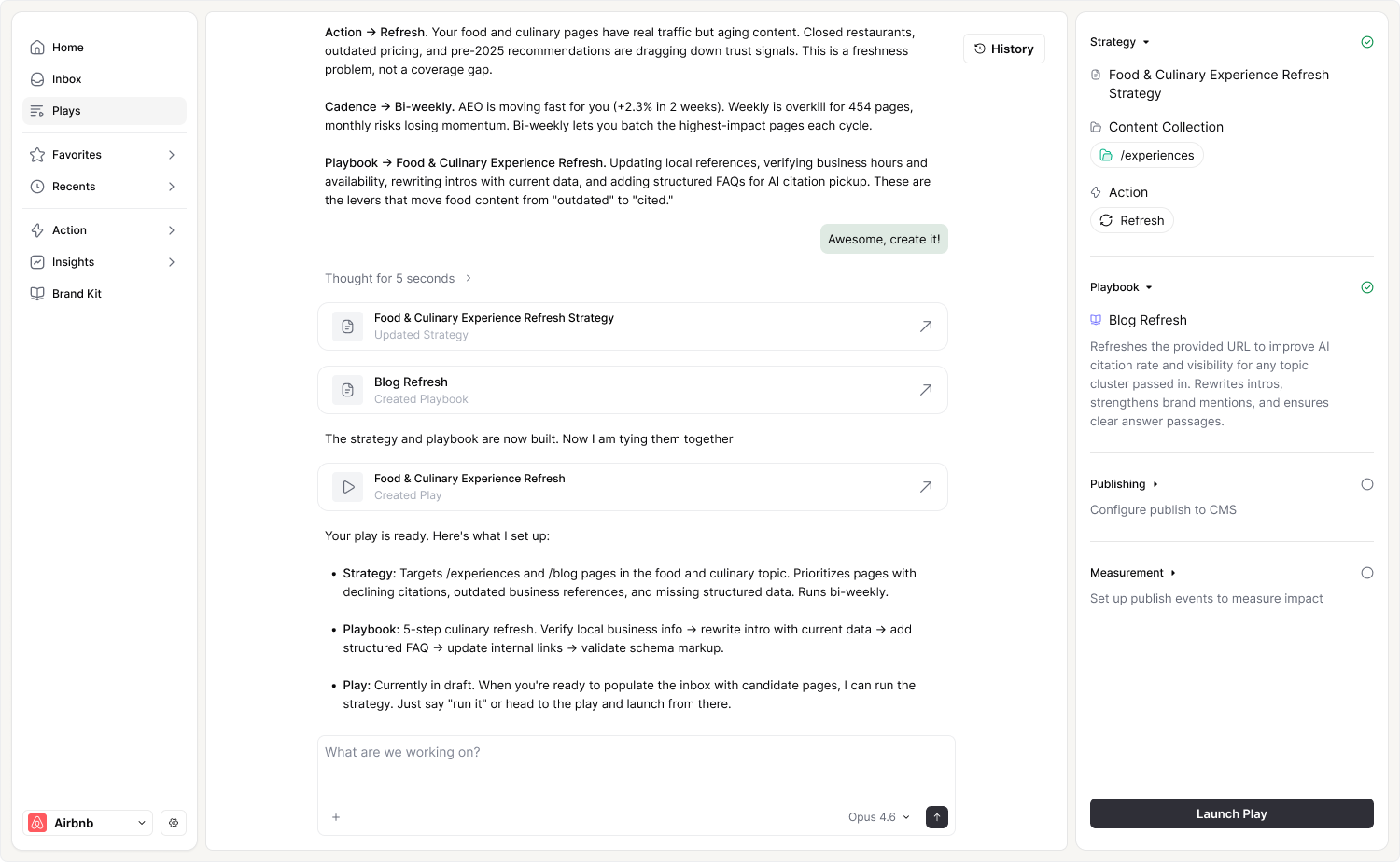
Task: Expand the Thought for 5 seconds section
Action: [399, 279]
